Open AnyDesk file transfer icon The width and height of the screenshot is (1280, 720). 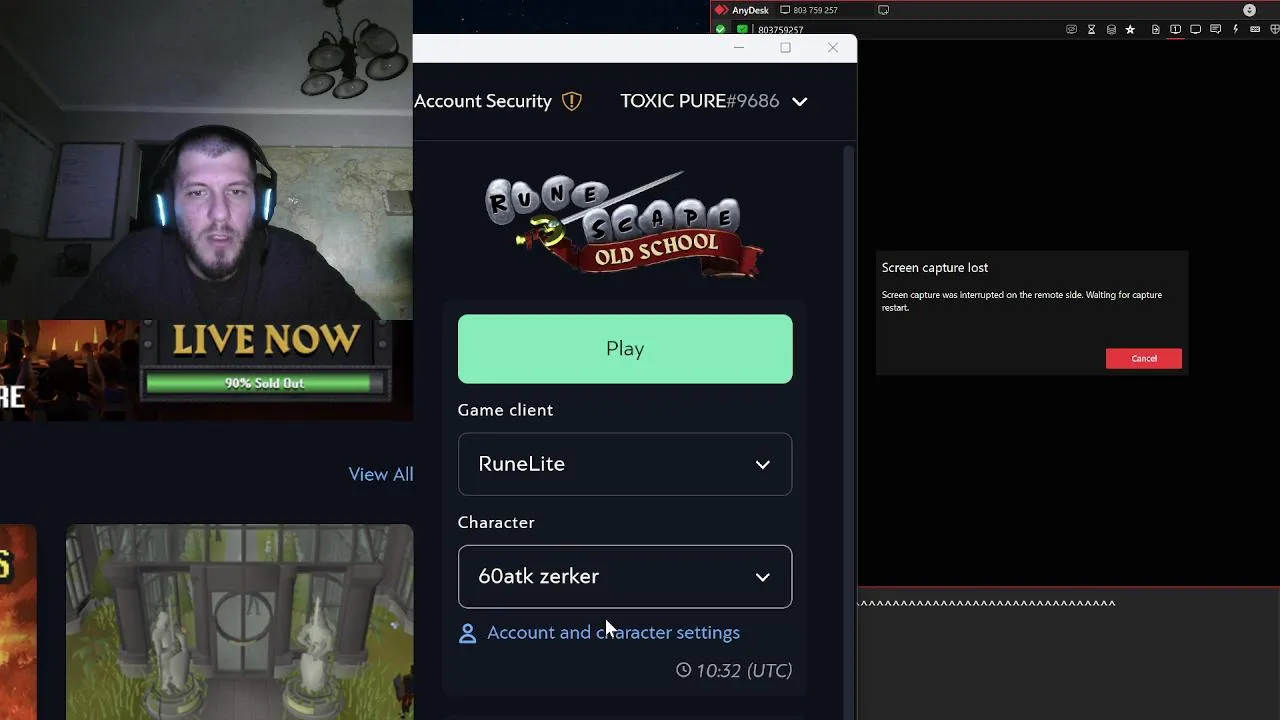pos(1156,29)
